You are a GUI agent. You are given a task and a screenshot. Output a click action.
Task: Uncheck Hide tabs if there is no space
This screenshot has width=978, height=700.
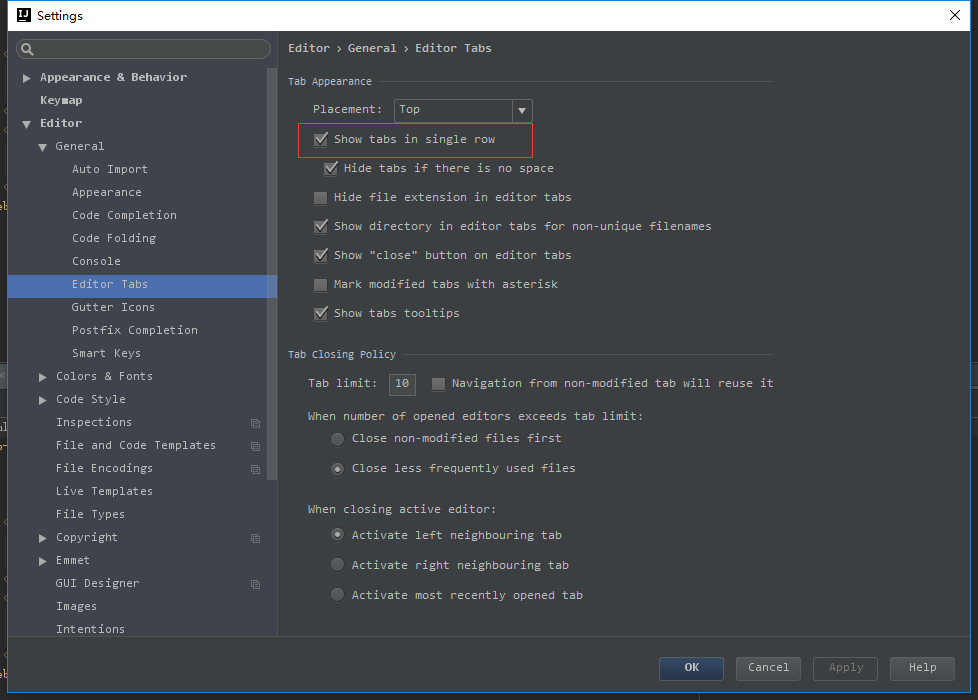(x=331, y=168)
